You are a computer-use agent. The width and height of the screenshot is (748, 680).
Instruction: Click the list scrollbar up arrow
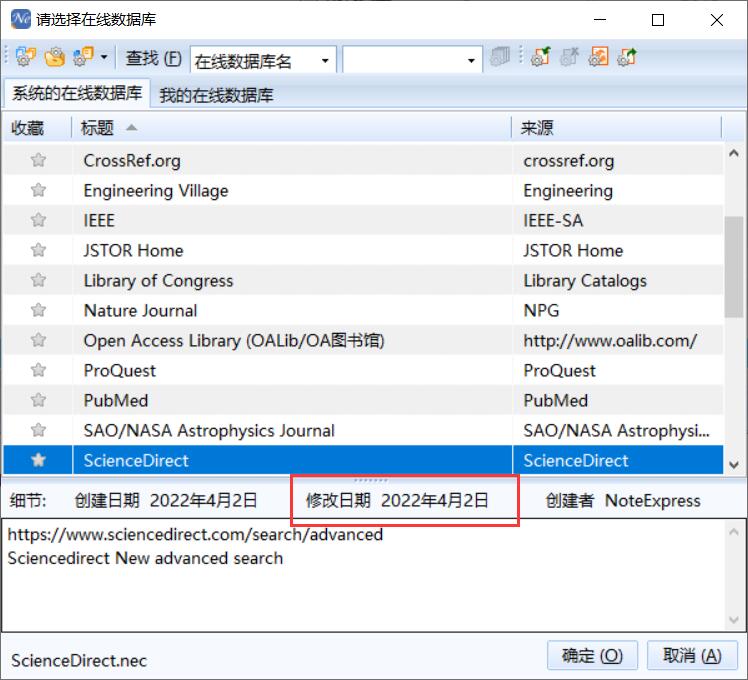coord(734,153)
